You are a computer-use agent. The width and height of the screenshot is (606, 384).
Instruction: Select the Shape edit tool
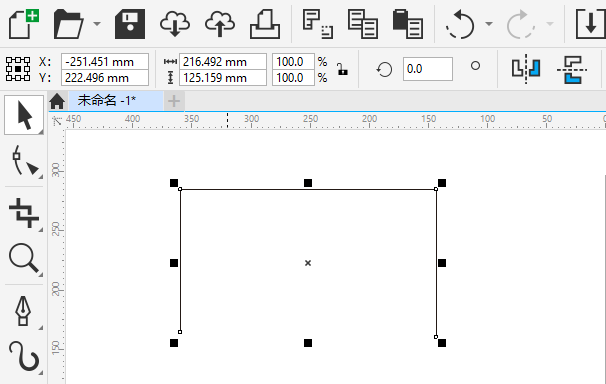(x=25, y=161)
